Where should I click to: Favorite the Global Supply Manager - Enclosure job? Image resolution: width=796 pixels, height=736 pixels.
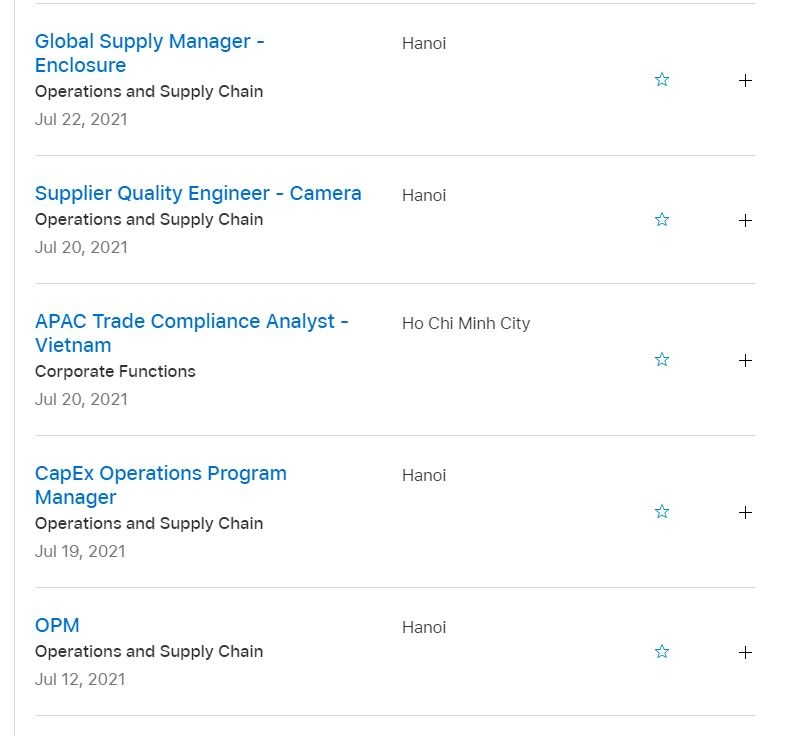click(661, 80)
